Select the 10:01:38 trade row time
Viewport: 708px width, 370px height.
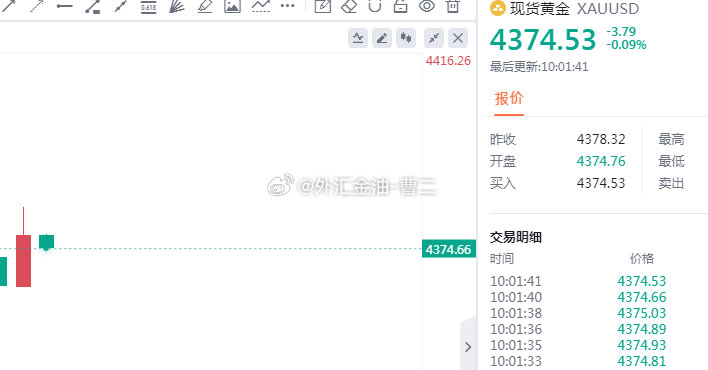(x=516, y=313)
